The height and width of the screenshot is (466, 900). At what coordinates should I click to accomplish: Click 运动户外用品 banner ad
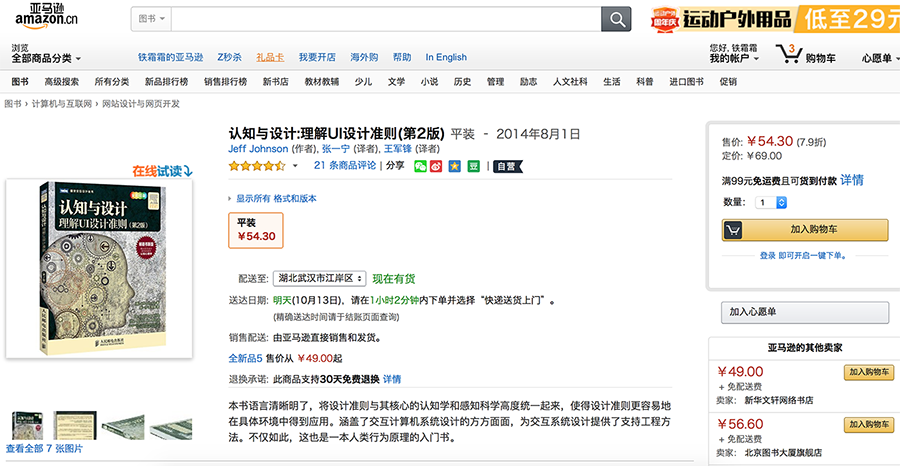[774, 20]
